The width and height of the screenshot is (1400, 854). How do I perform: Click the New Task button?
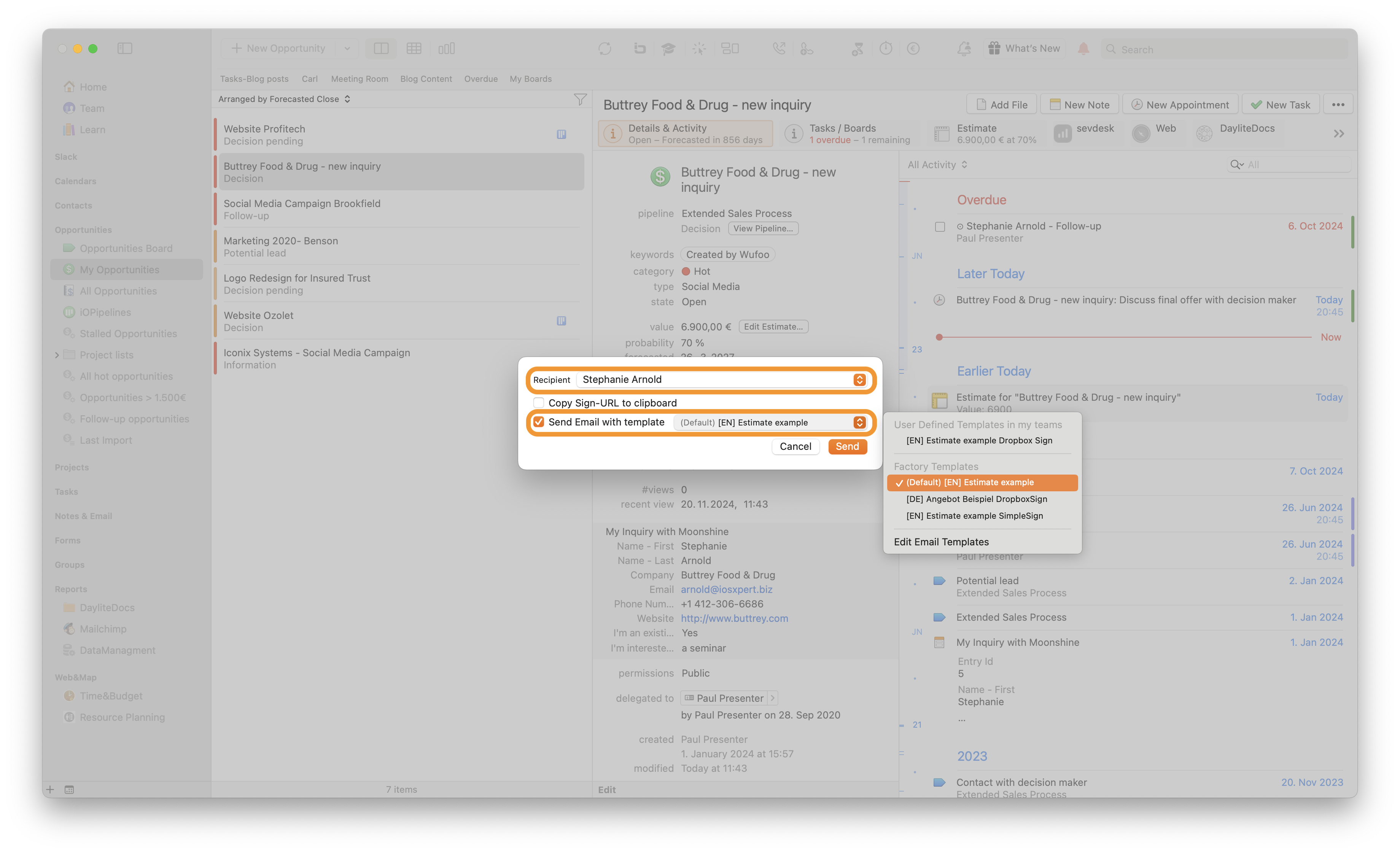1280,105
